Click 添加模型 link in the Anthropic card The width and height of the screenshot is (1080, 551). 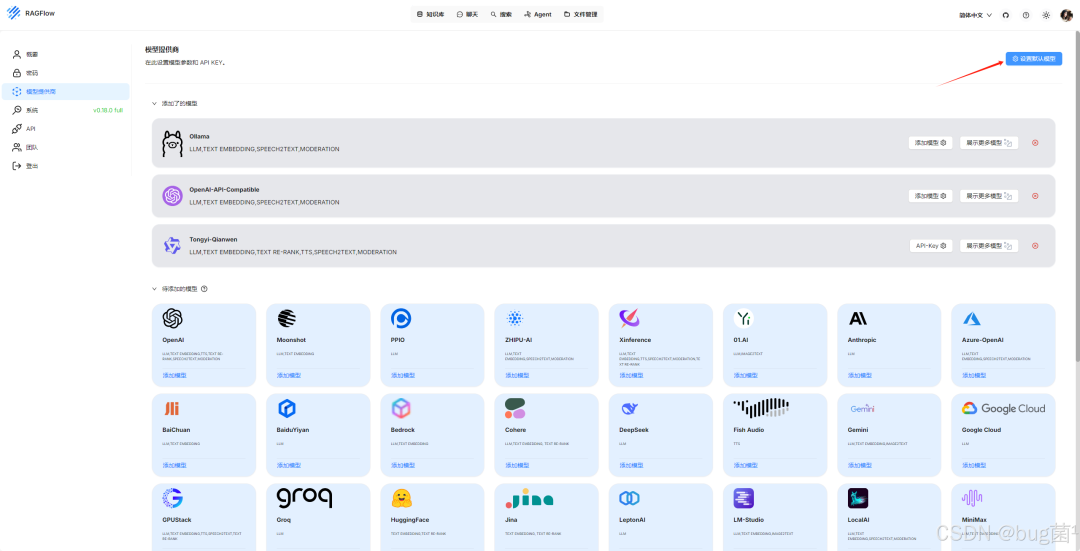pyautogui.click(x=860, y=375)
